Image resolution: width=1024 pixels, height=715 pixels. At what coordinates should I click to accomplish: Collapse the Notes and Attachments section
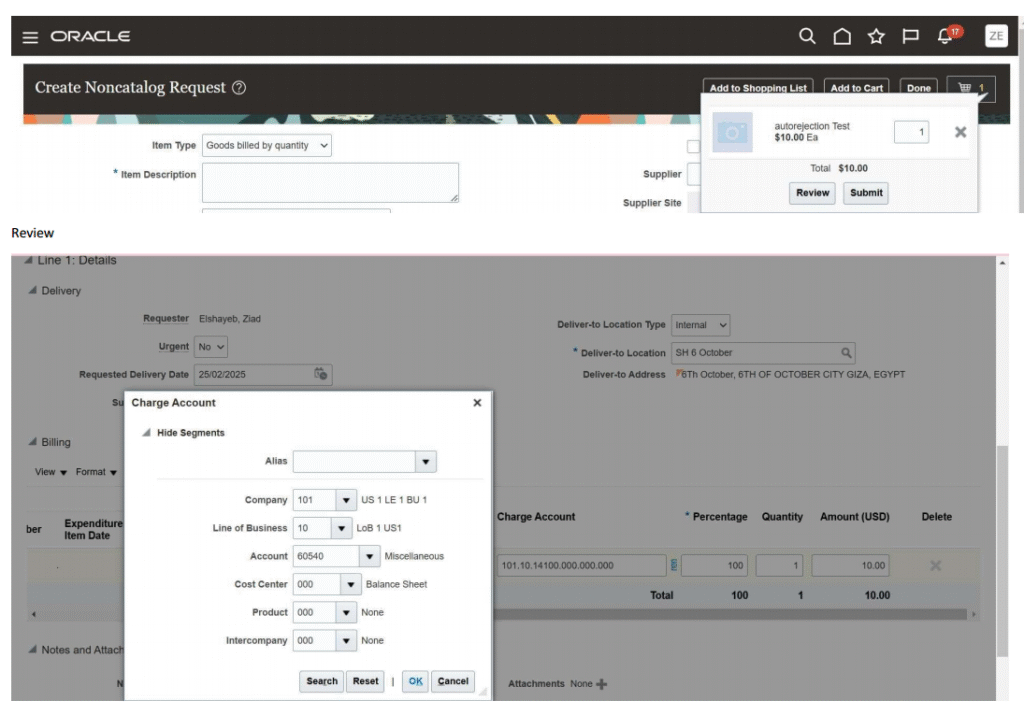tap(32, 650)
